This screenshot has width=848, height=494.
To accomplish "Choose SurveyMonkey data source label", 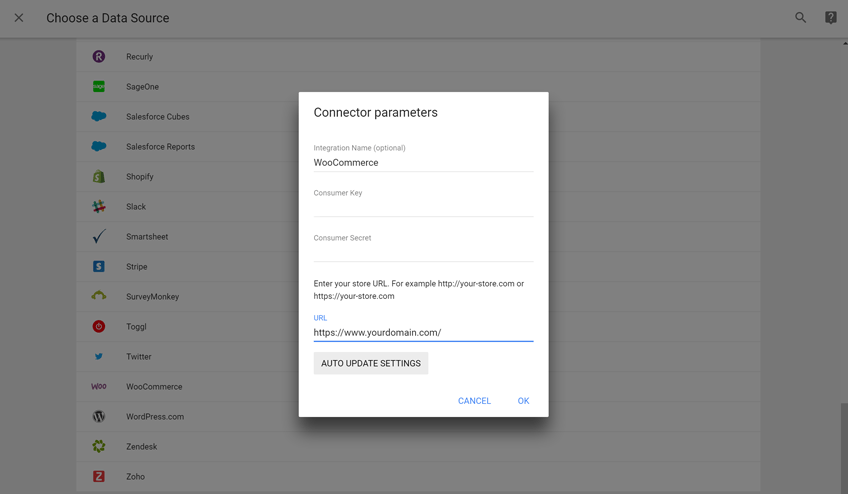I will (153, 297).
